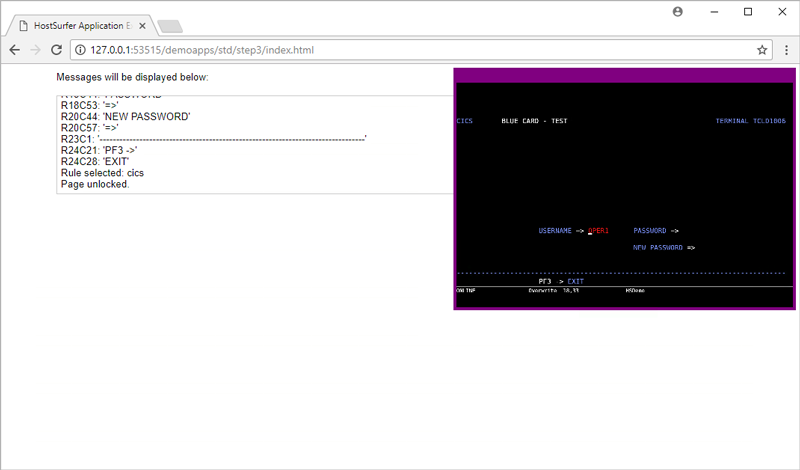Click the HSDemo status bar entry
The width and height of the screenshot is (800, 470).
635,290
